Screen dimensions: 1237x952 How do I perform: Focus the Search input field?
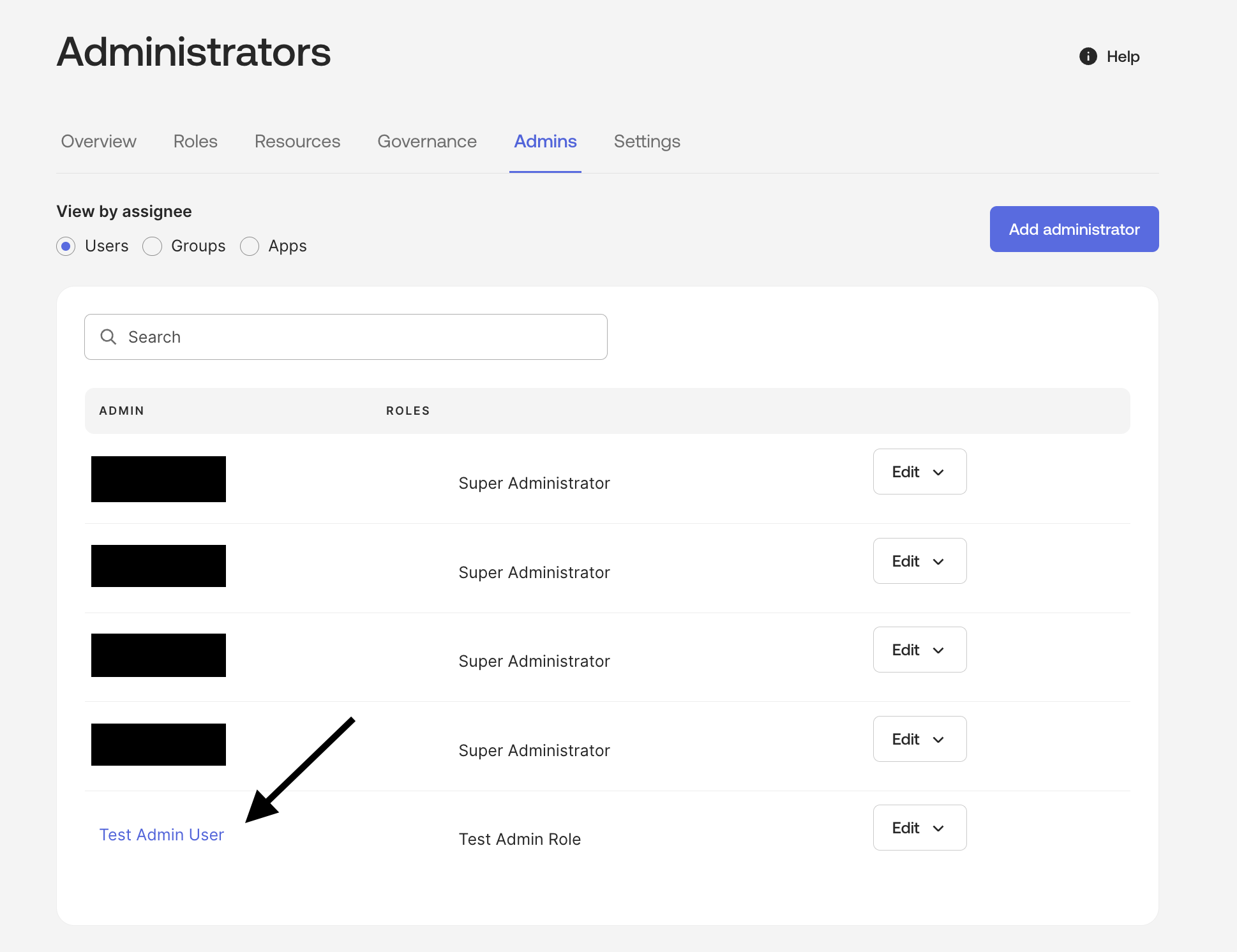(346, 337)
